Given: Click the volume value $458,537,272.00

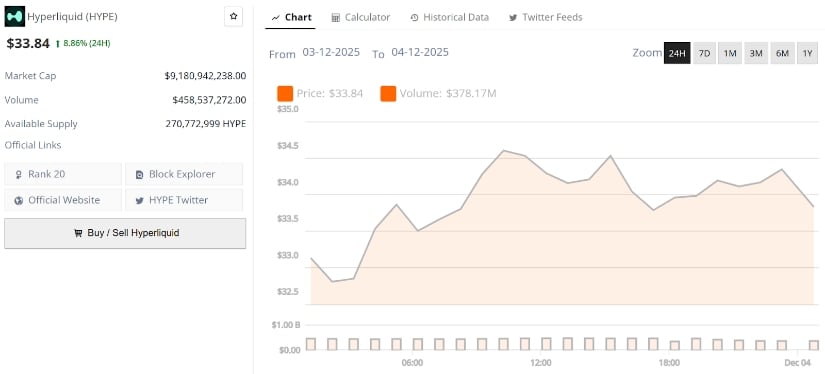Looking at the screenshot, I should pyautogui.click(x=209, y=100).
